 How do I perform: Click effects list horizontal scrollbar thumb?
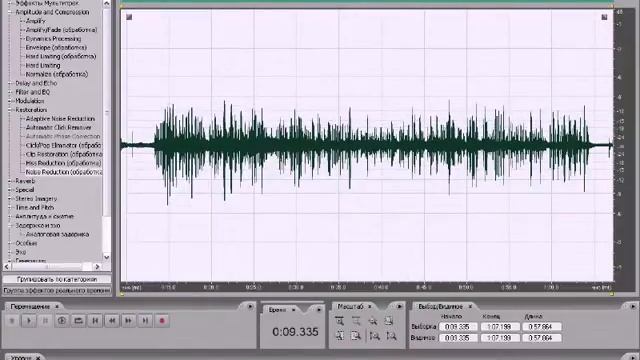point(47,267)
